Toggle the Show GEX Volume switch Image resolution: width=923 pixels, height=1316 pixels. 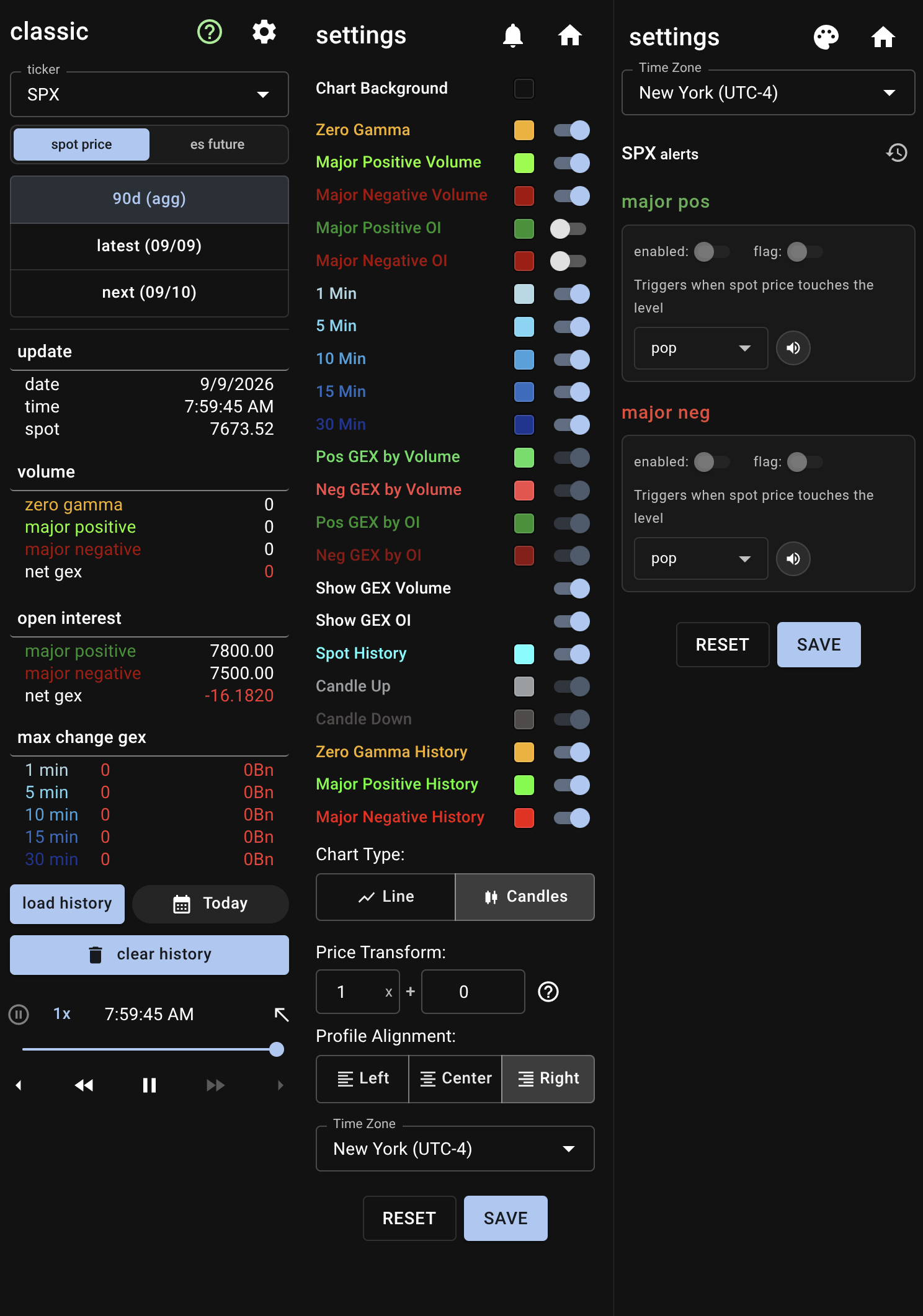pos(571,589)
